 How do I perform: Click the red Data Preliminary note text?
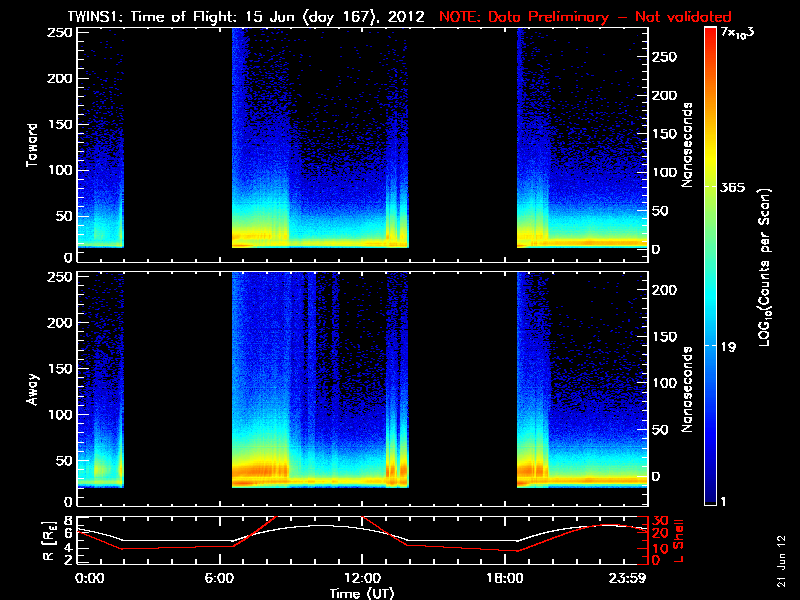(x=585, y=16)
